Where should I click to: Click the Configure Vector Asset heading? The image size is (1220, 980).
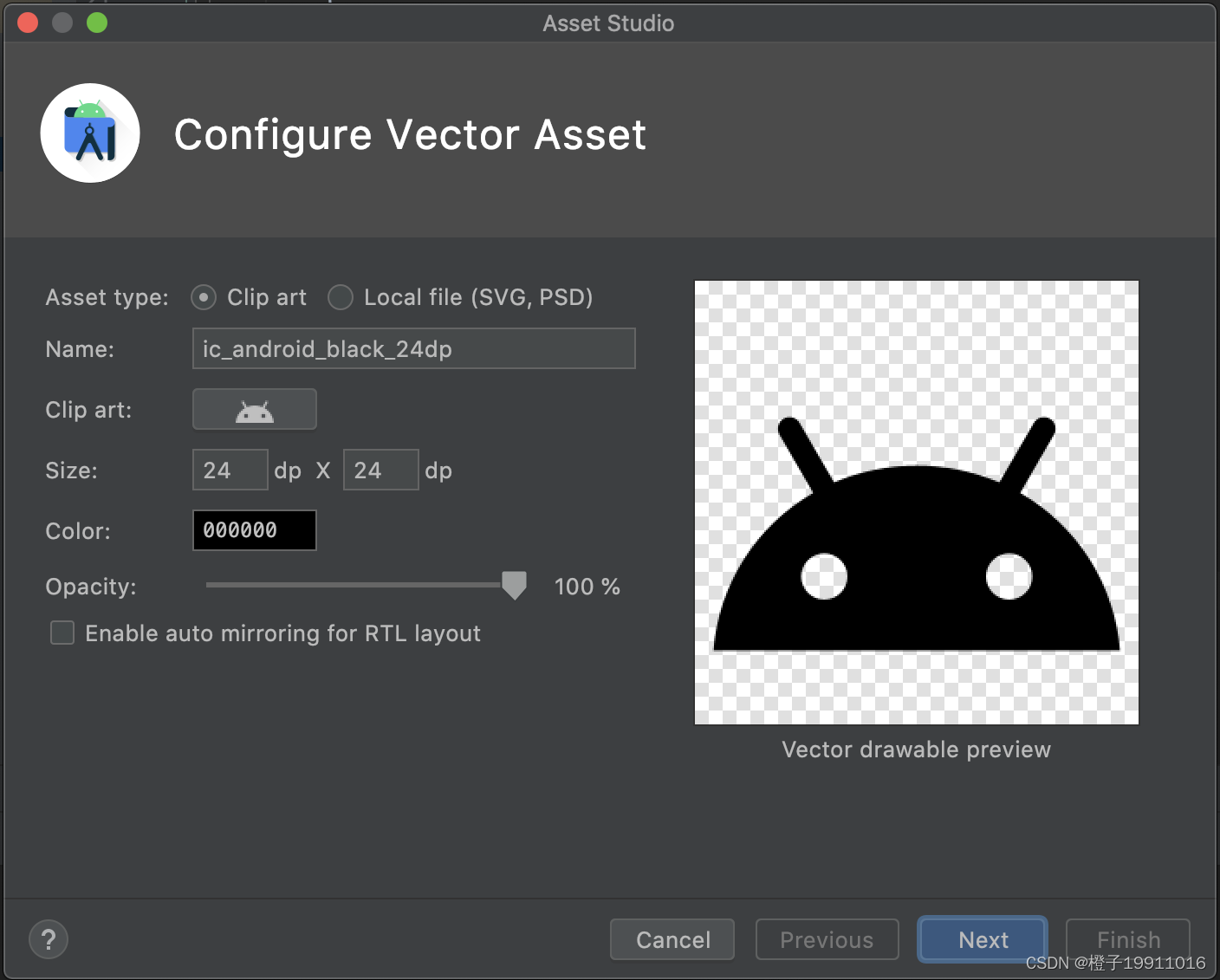[410, 135]
